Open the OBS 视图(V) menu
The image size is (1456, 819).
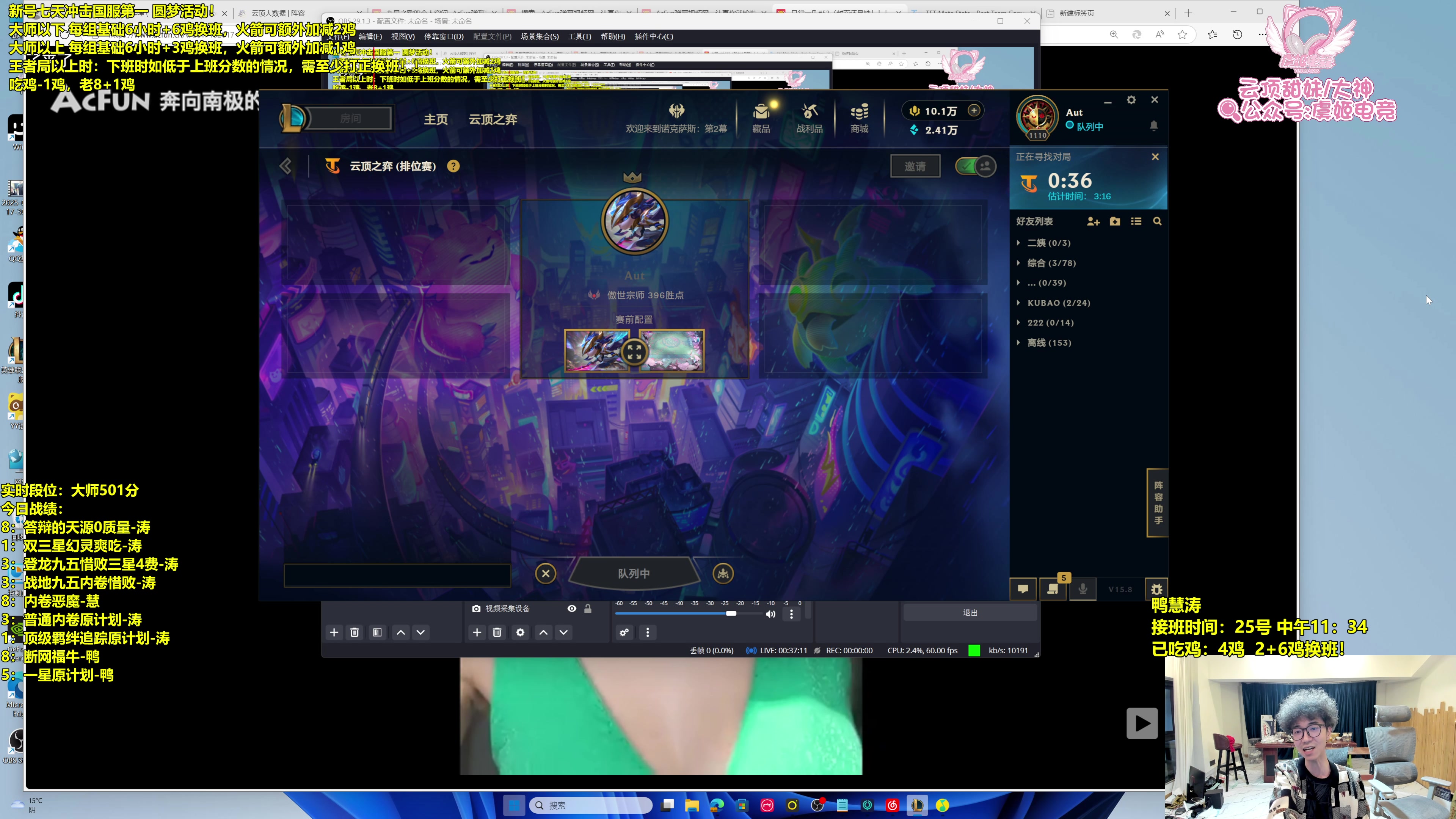click(x=403, y=37)
